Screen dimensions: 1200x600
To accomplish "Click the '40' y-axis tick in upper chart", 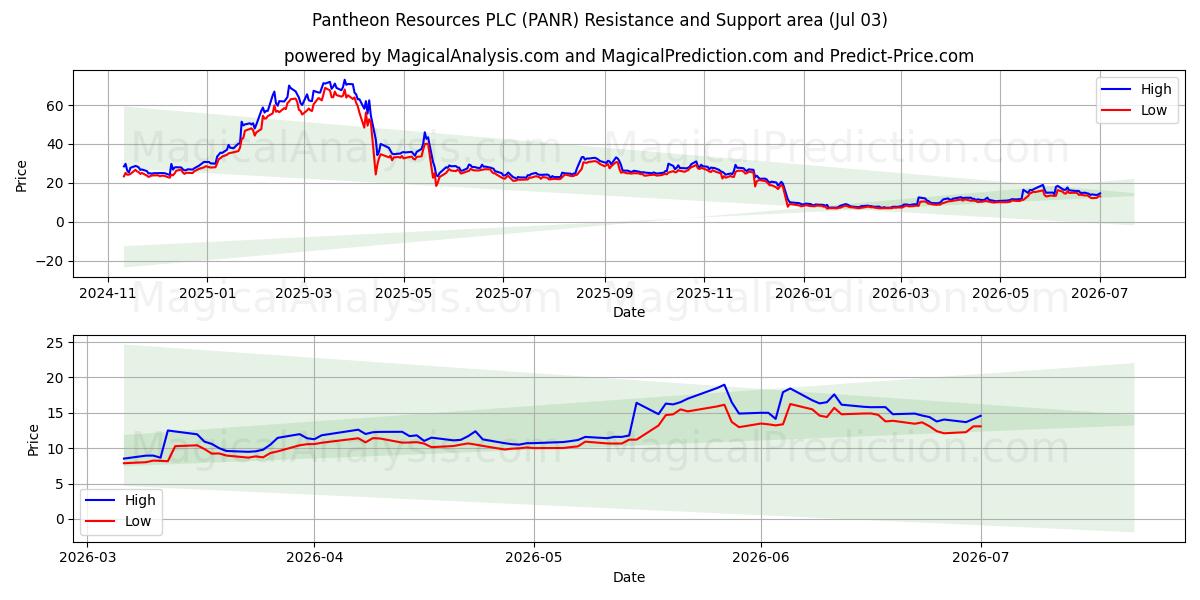I will [56, 144].
